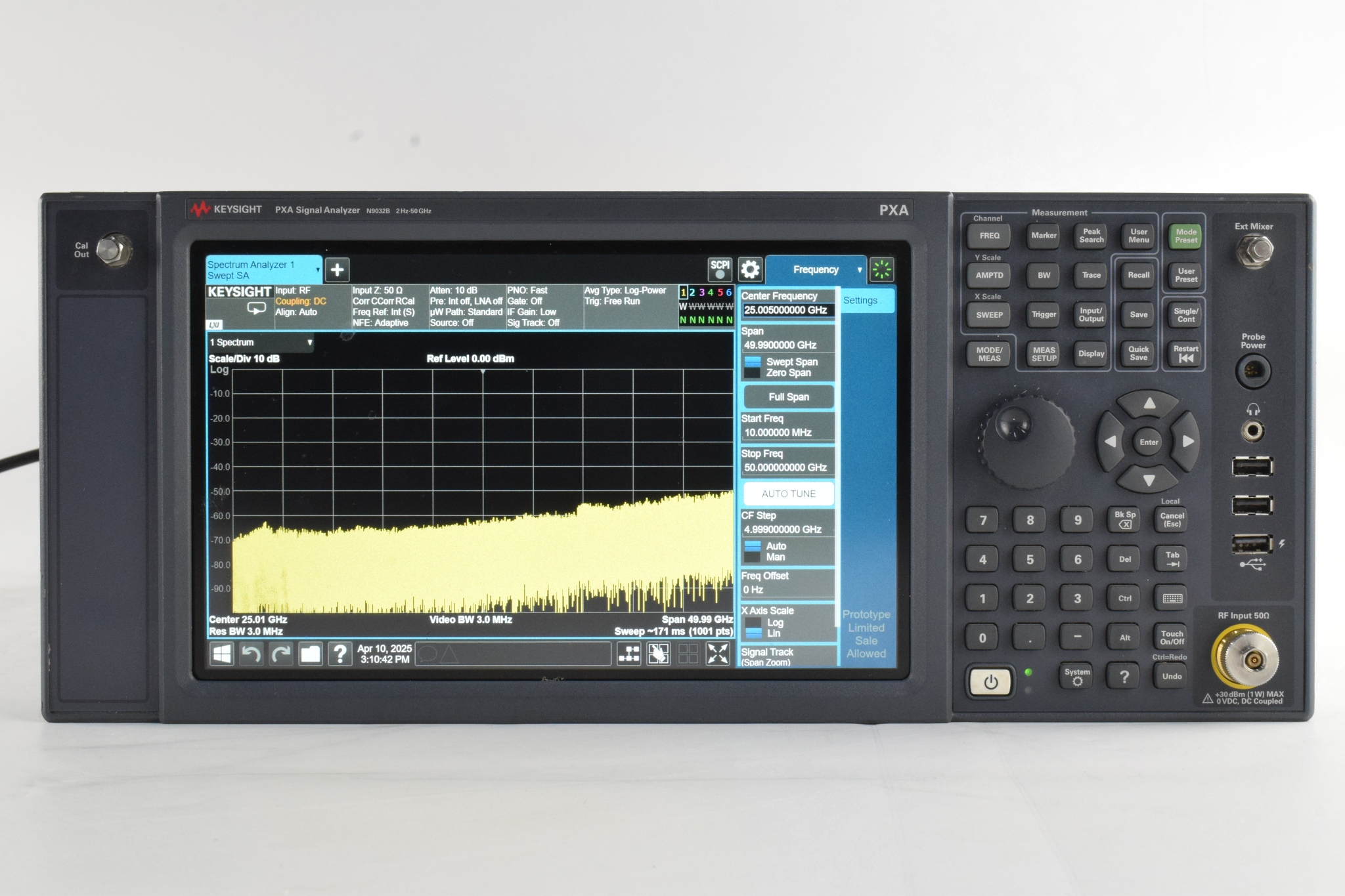The image size is (1345, 896).
Task: Push the FREQ hardkey
Action: click(990, 236)
